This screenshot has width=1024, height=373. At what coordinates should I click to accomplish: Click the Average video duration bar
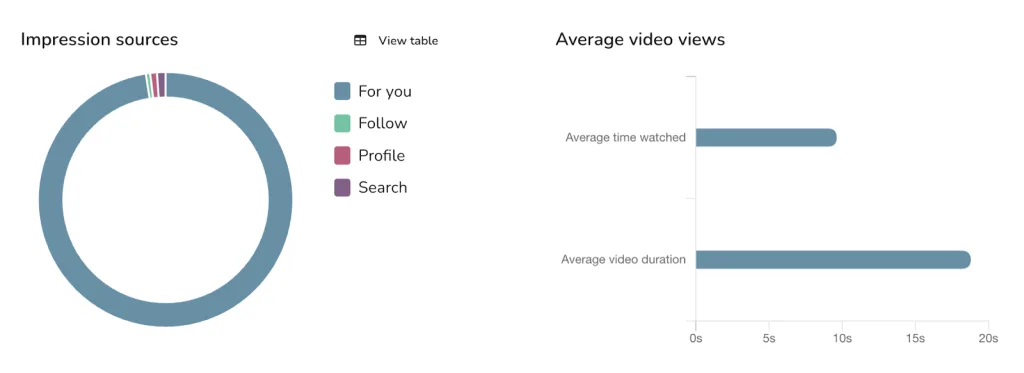(x=833, y=259)
